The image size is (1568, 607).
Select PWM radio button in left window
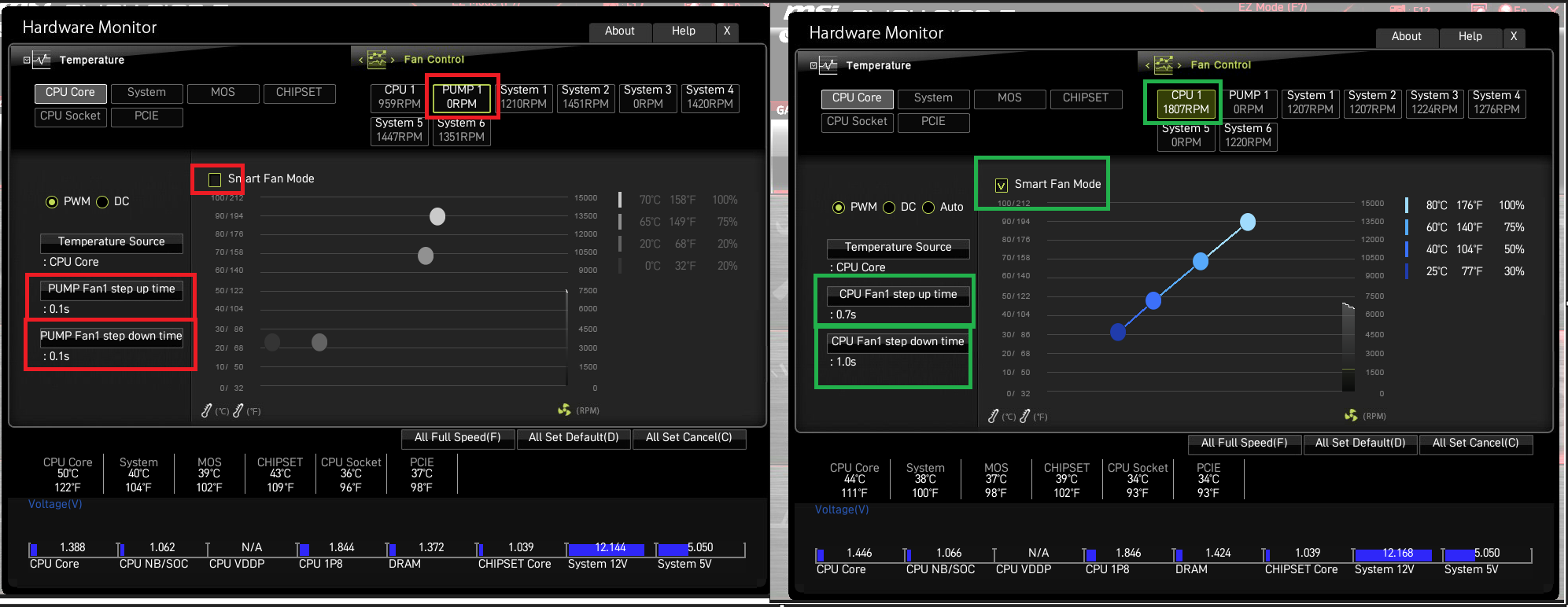tap(52, 202)
